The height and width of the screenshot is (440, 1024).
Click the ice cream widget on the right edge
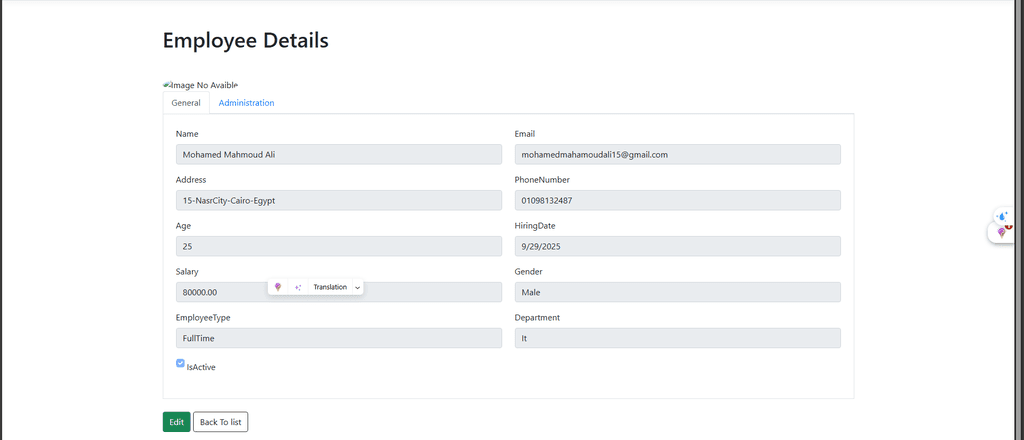[1002, 232]
